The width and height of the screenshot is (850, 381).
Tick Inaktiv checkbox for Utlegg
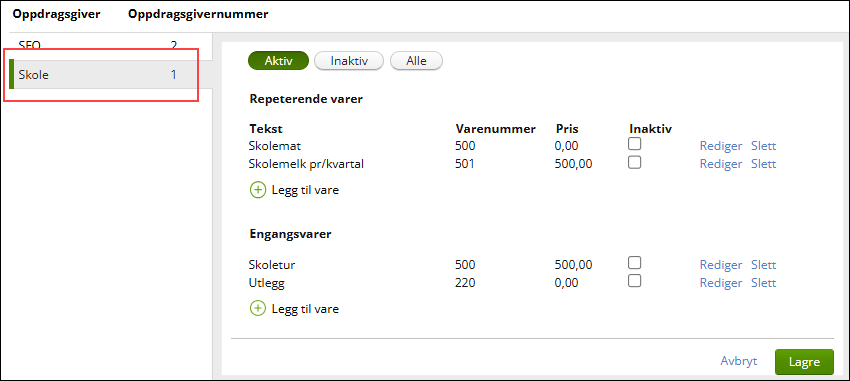tap(634, 281)
